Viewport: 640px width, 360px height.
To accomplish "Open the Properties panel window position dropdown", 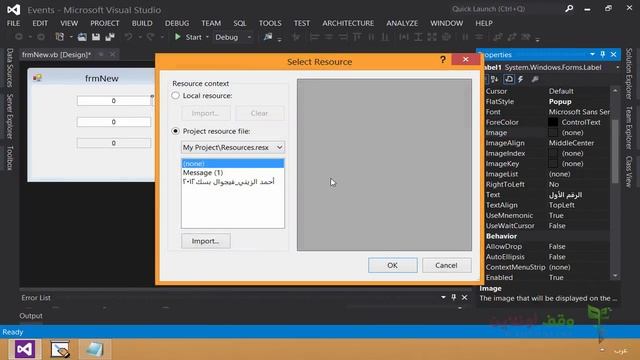I will coord(592,54).
